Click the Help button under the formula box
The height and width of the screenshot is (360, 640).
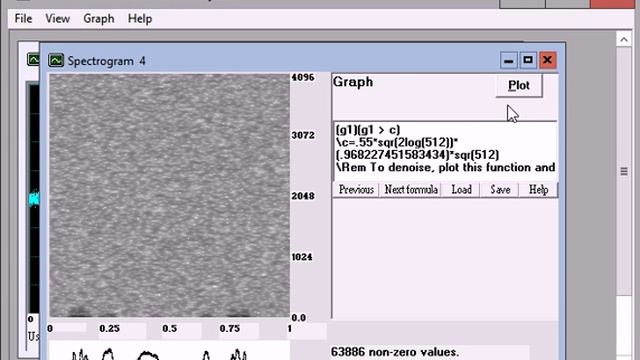(x=538, y=190)
